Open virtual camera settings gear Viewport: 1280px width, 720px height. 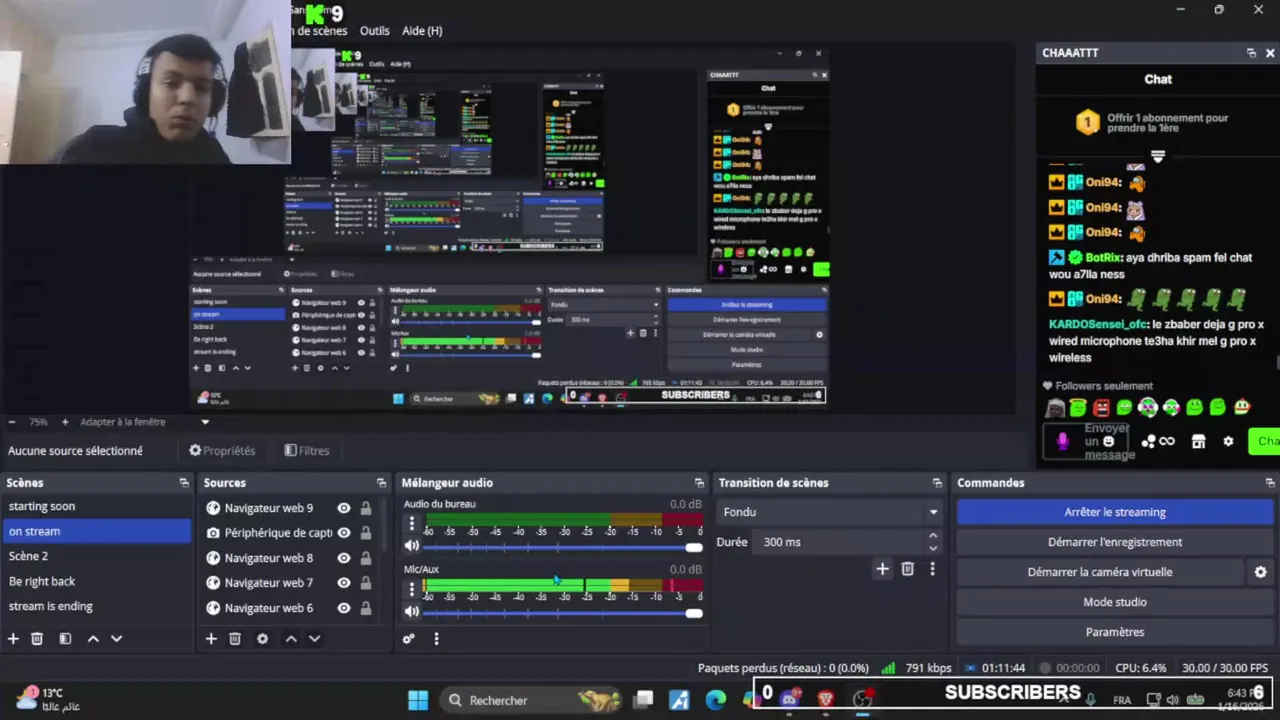tap(1260, 572)
